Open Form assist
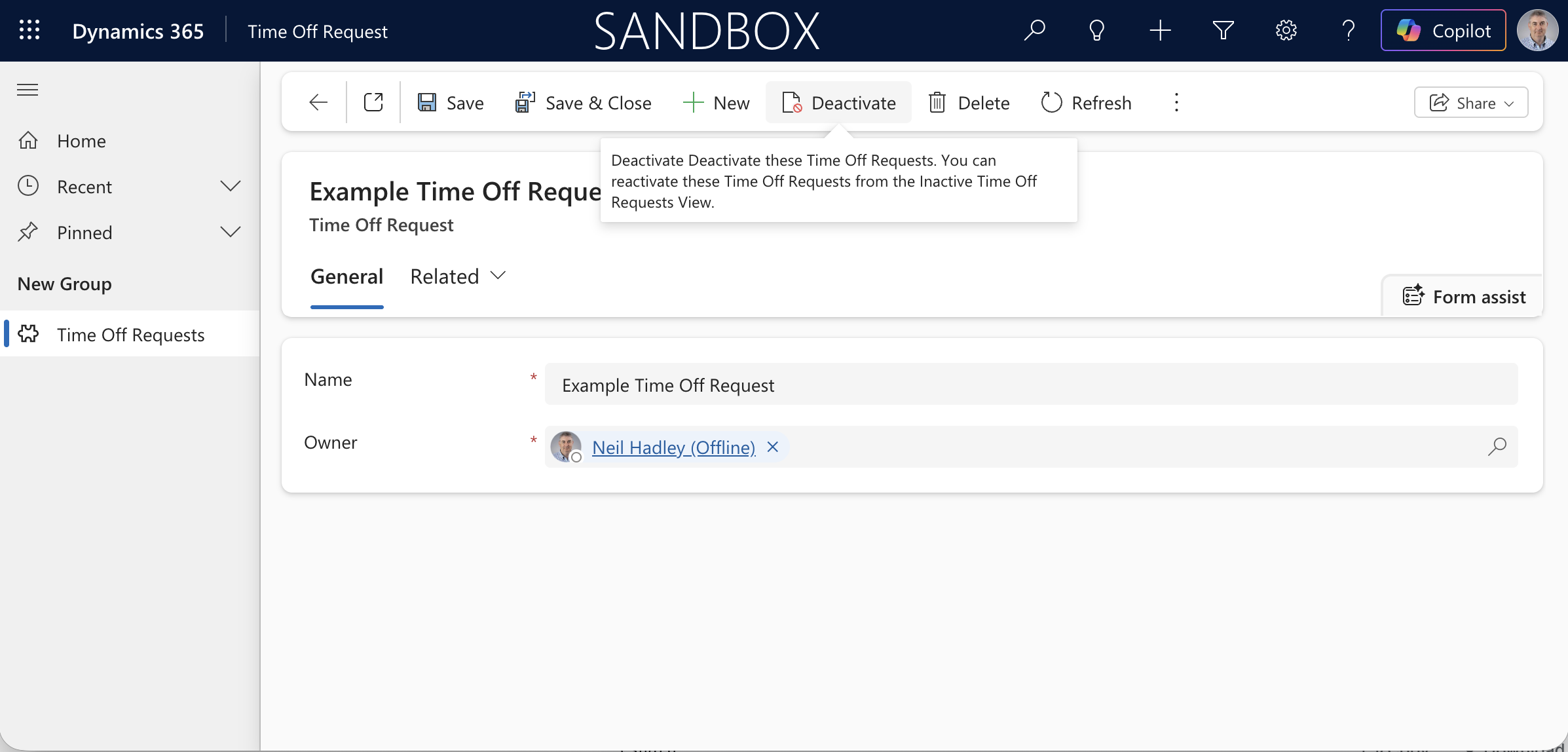 click(x=1464, y=297)
